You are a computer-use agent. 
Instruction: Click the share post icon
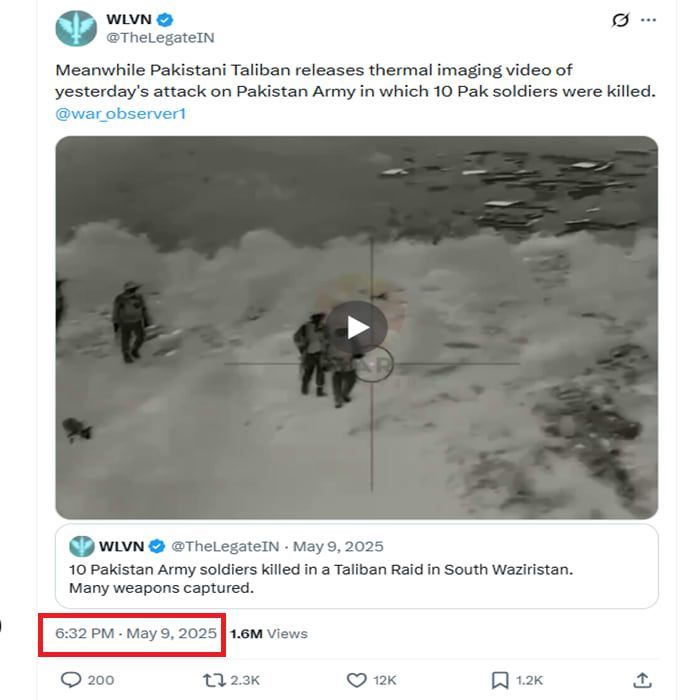643,680
